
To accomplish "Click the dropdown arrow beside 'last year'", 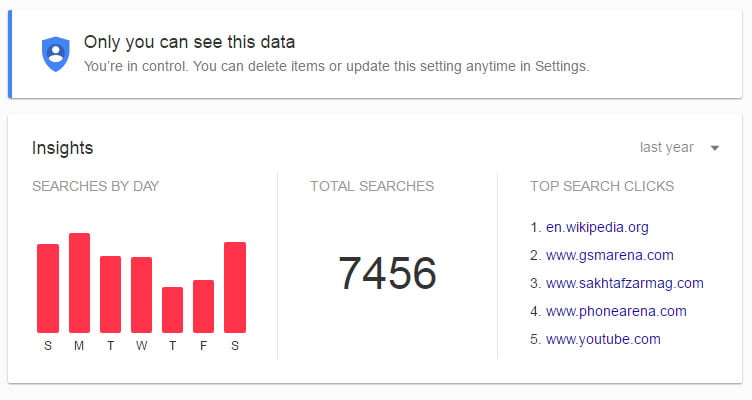I will [x=715, y=148].
